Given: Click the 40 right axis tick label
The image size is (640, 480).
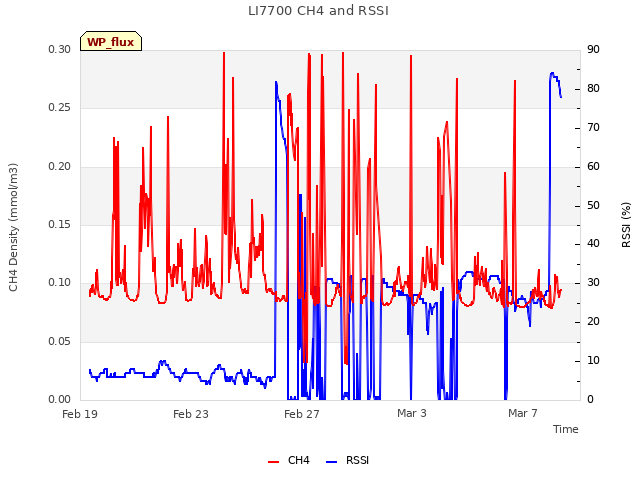Looking at the screenshot, I should click(593, 244).
